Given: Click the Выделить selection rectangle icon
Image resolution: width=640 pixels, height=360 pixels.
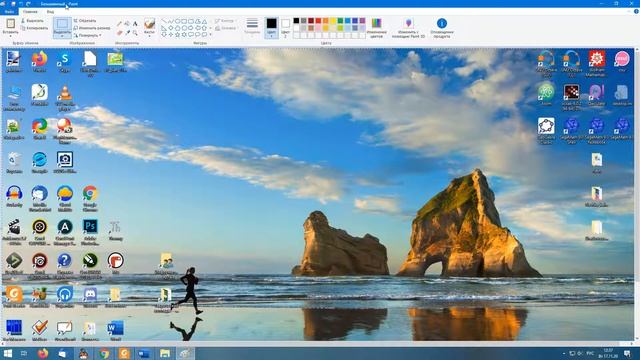Looking at the screenshot, I should tap(62, 24).
